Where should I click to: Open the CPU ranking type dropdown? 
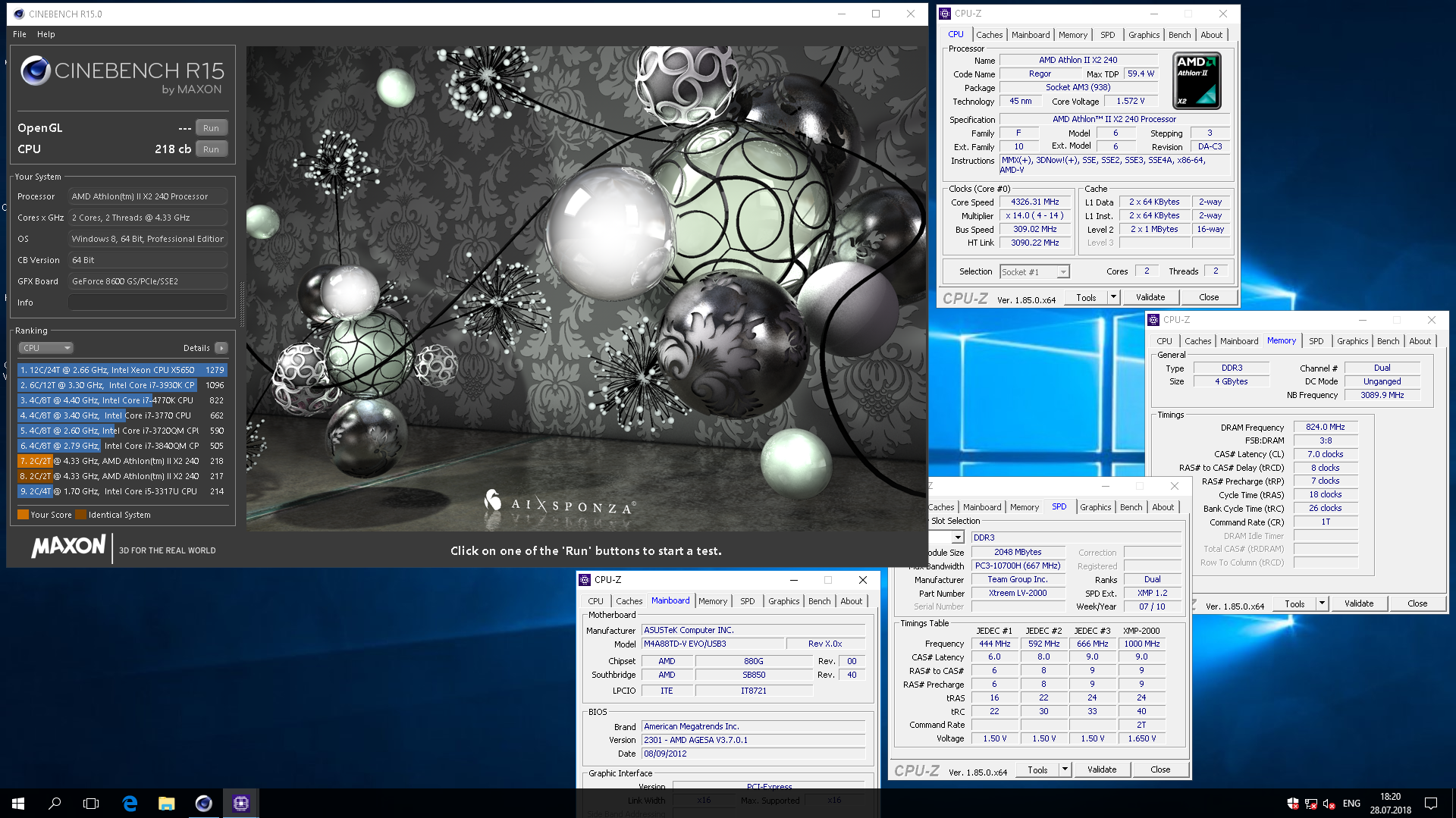(46, 348)
